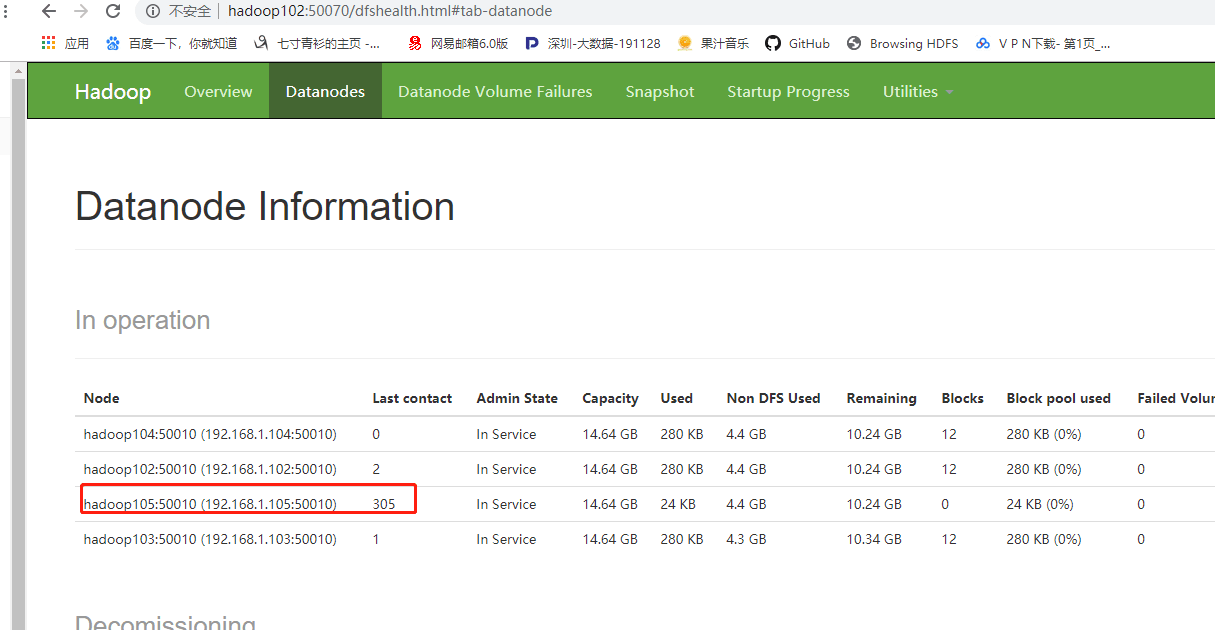Click the Last contact column header
The width and height of the screenshot is (1215, 630).
[x=412, y=398]
